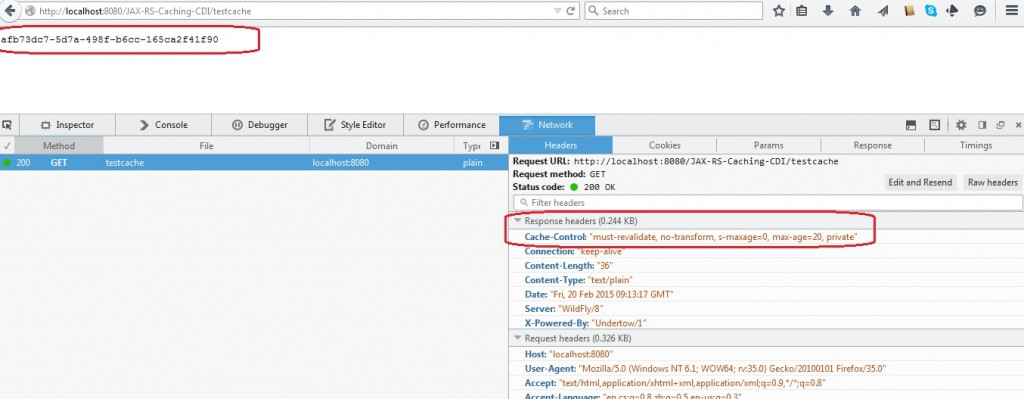The image size is (1024, 399).
Task: Sort requests by Domain column header
Action: coord(381,146)
